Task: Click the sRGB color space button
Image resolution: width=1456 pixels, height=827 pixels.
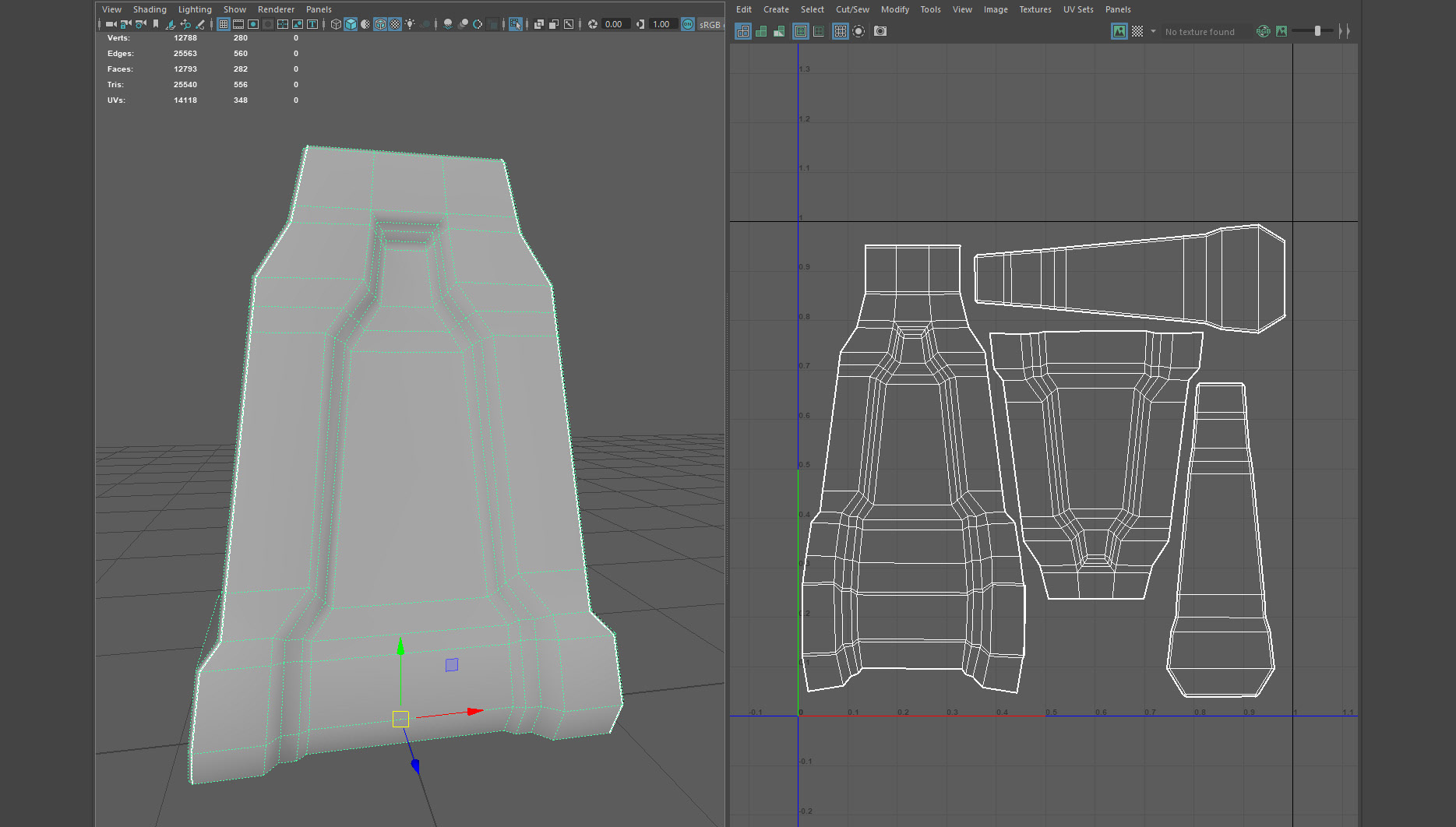Action: pos(709,24)
